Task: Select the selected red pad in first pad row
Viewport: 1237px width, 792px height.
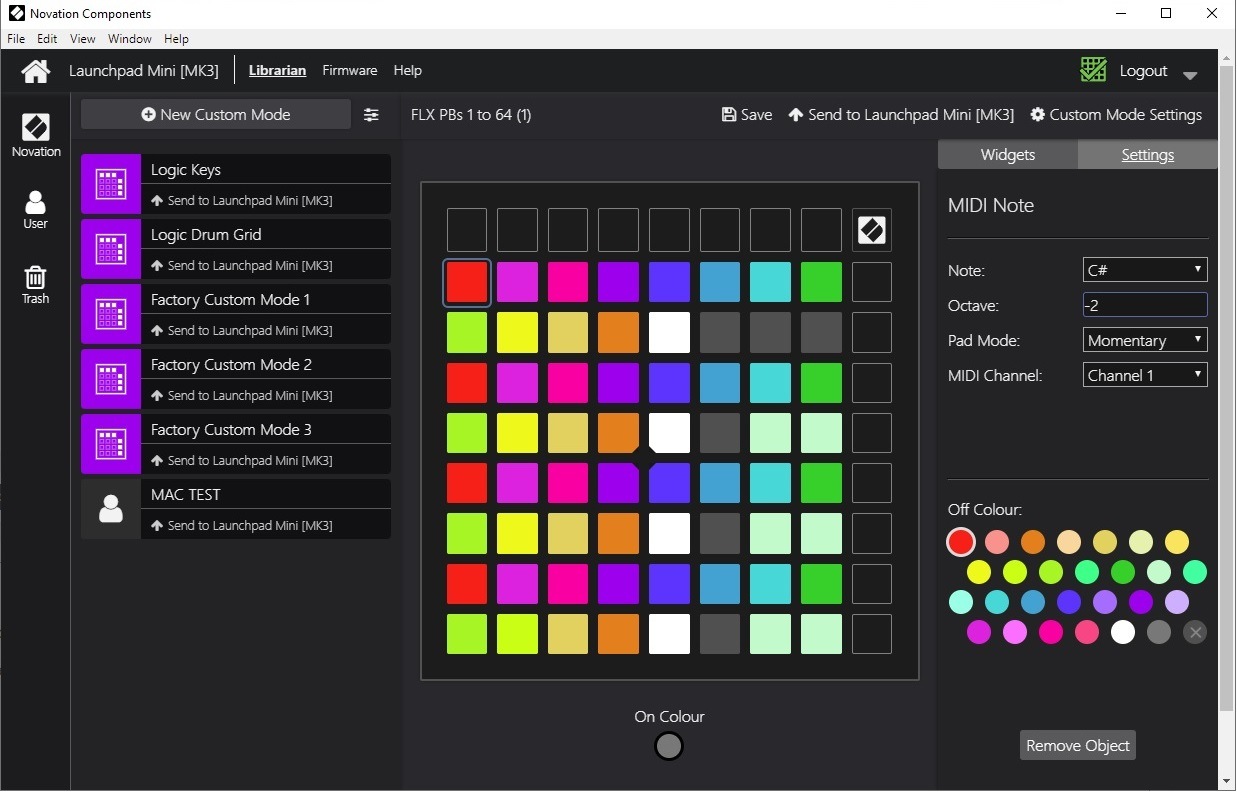Action: (467, 282)
